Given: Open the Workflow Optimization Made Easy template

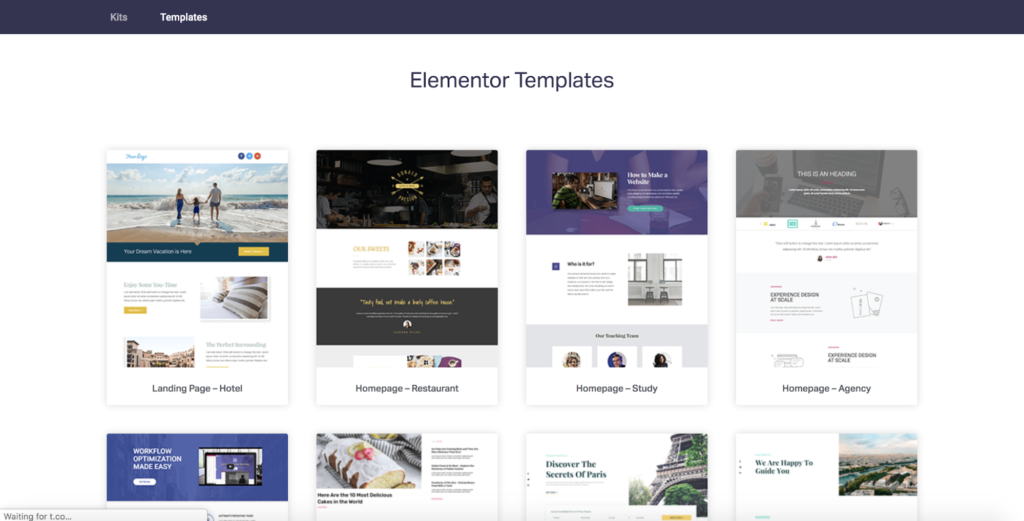Looking at the screenshot, I should (197, 477).
